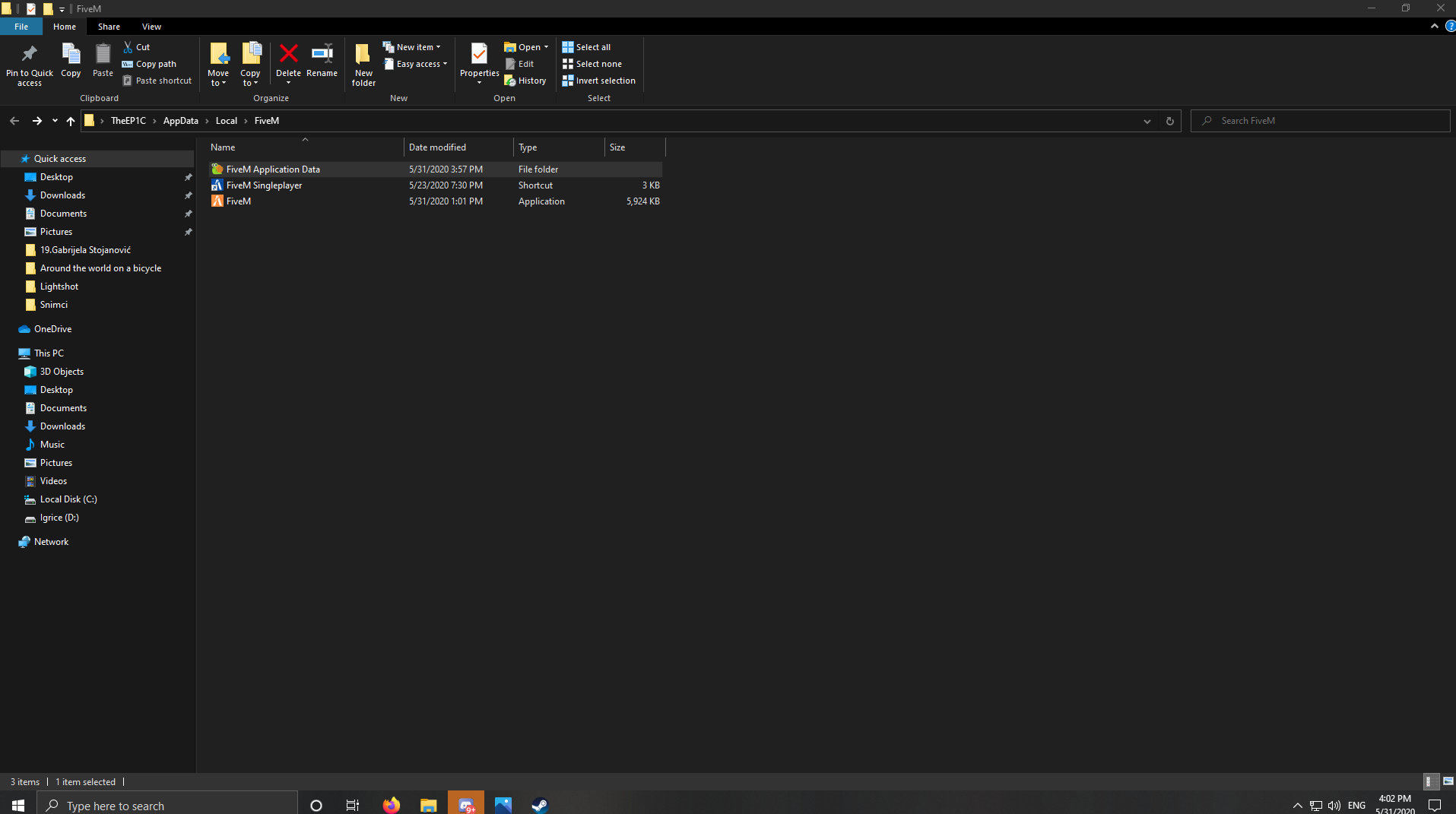Viewport: 1456px width, 814px height.
Task: Expand the New item dropdown
Action: pos(437,46)
